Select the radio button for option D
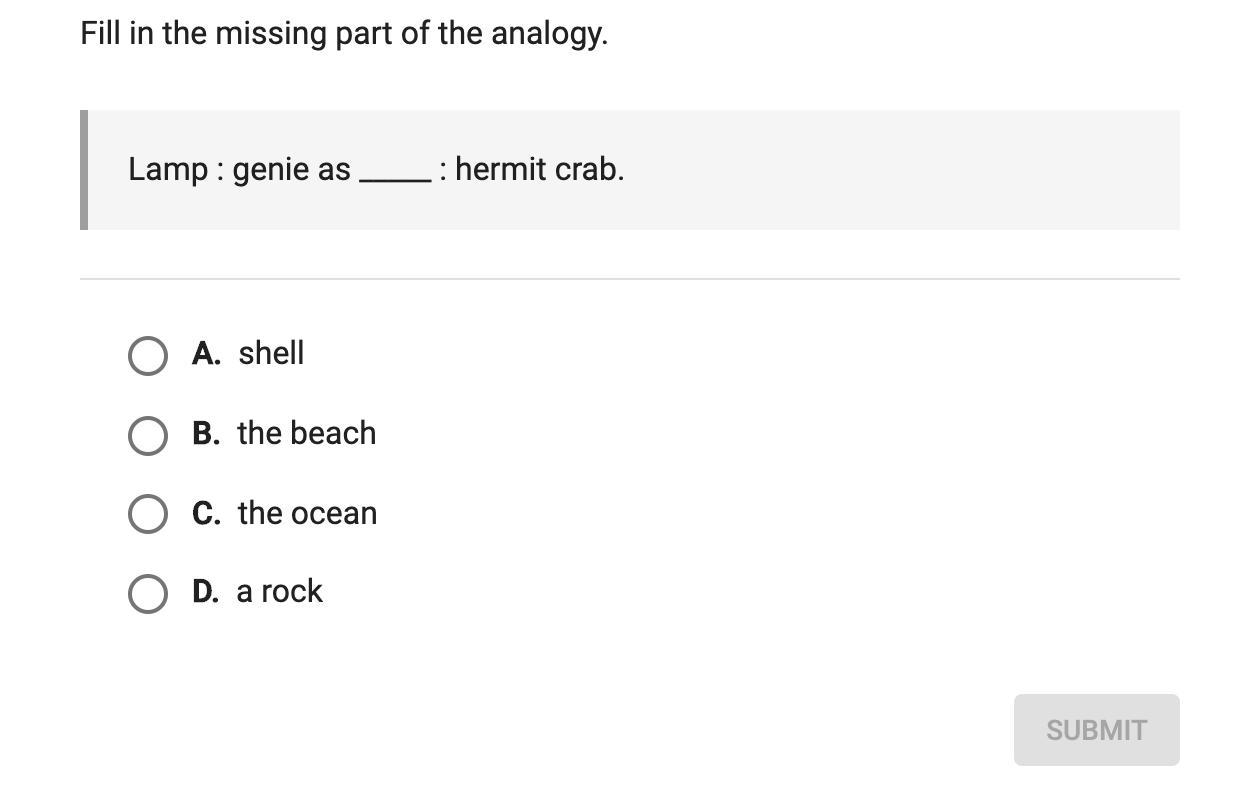The image size is (1250, 798). point(148,593)
